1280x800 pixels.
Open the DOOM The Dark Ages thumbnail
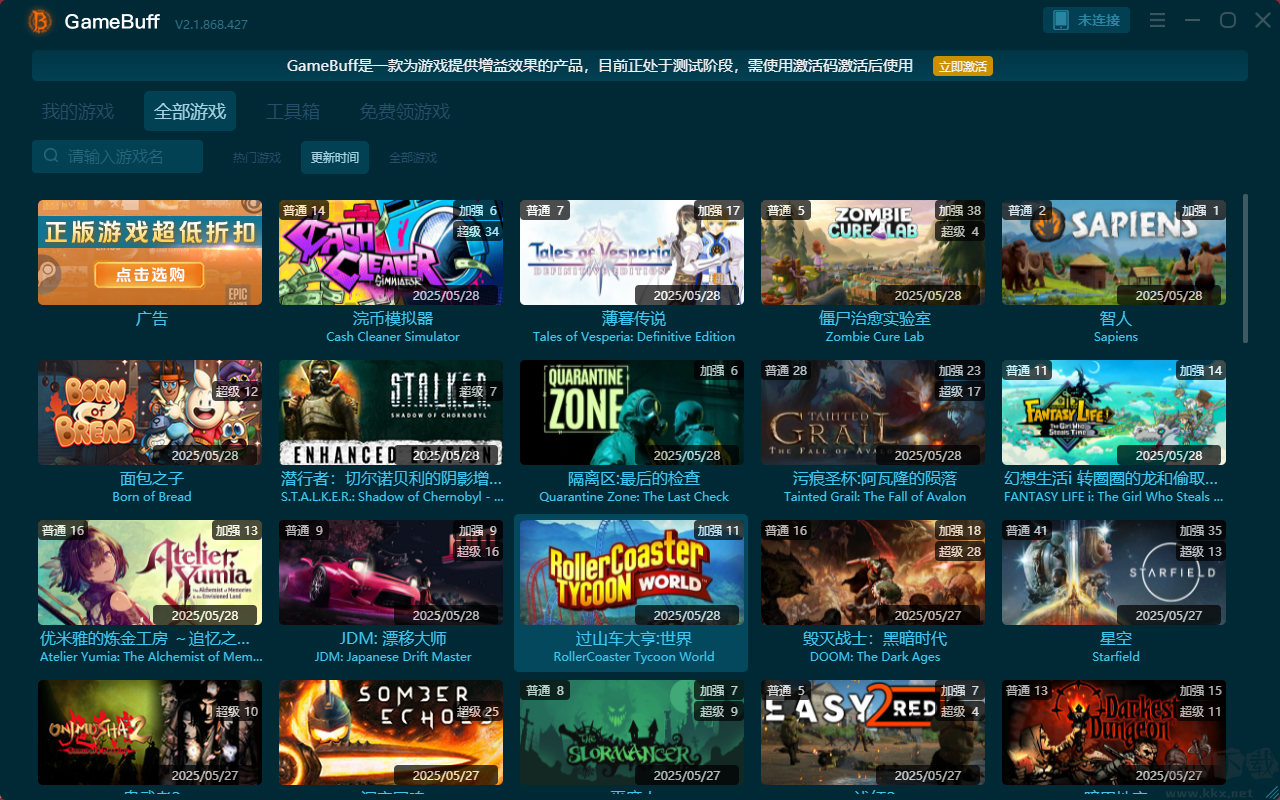point(873,572)
